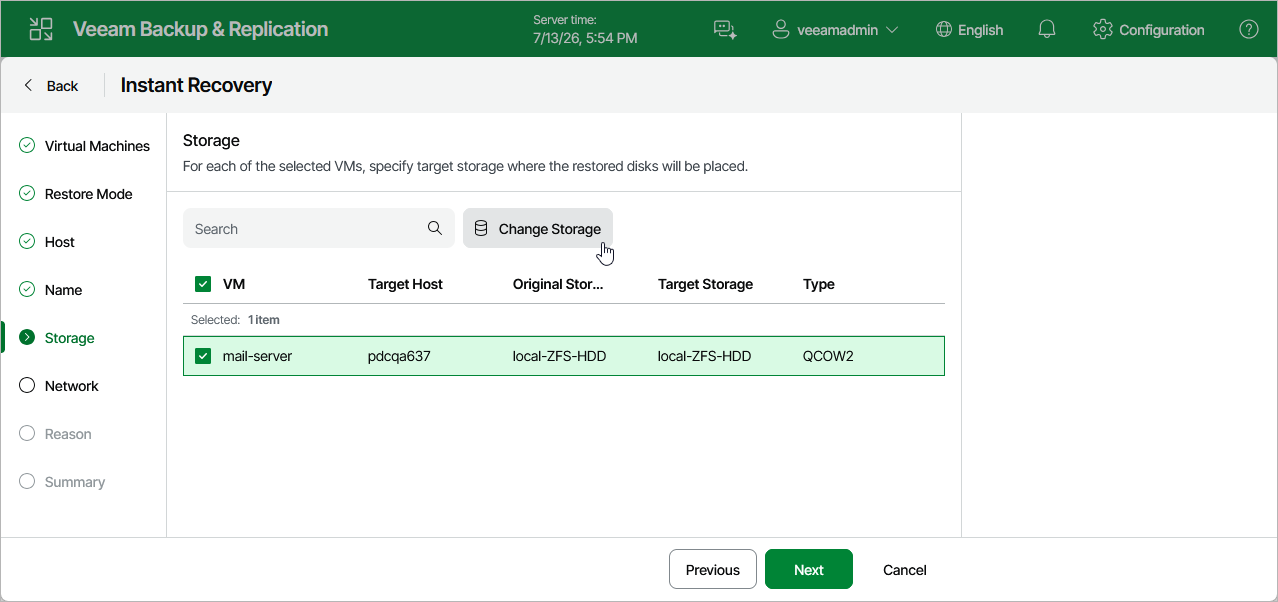Sort by the Target Host column header
This screenshot has width=1278, height=602.
pyautogui.click(x=405, y=284)
